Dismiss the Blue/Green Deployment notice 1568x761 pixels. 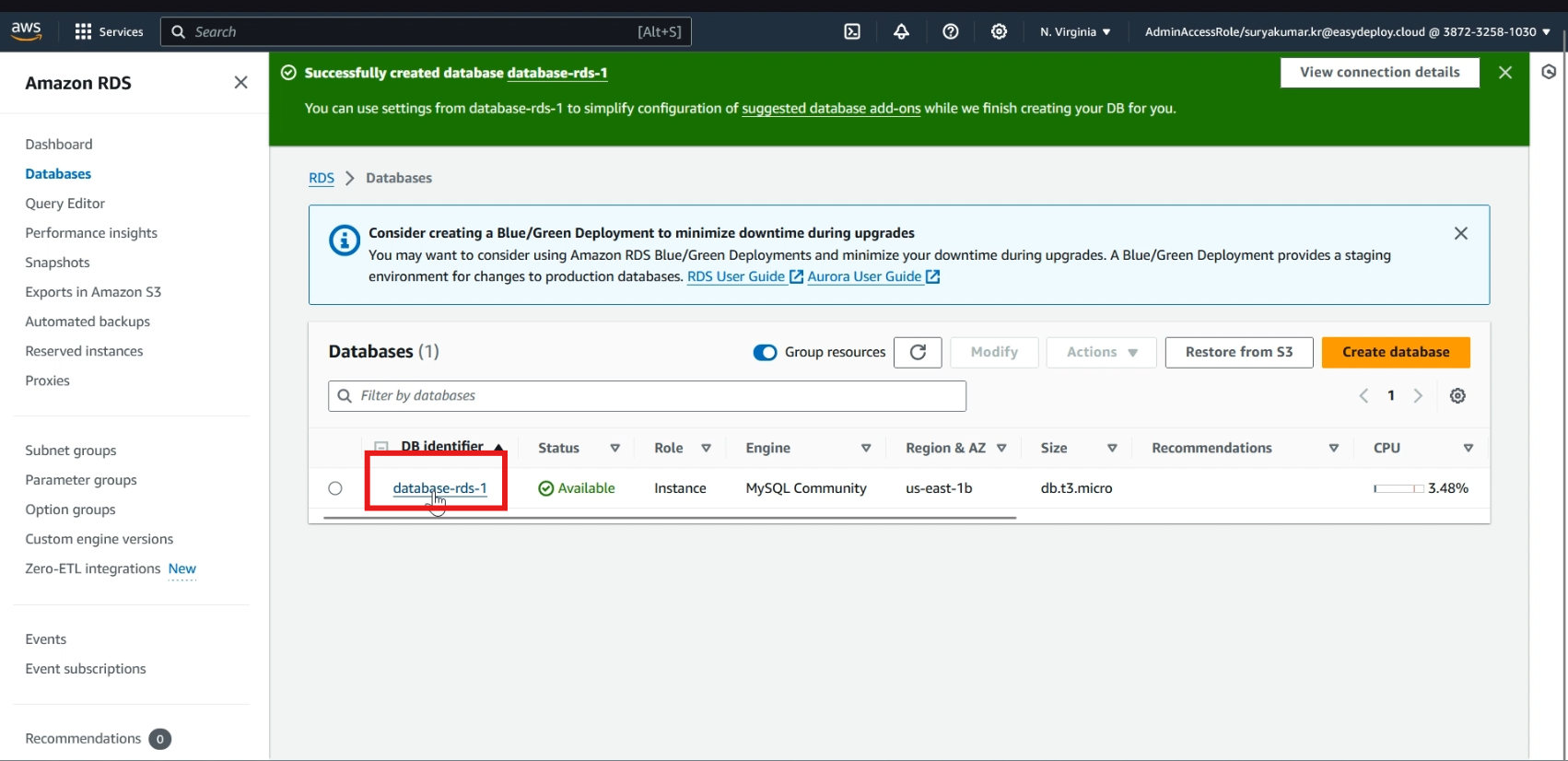click(x=1461, y=233)
